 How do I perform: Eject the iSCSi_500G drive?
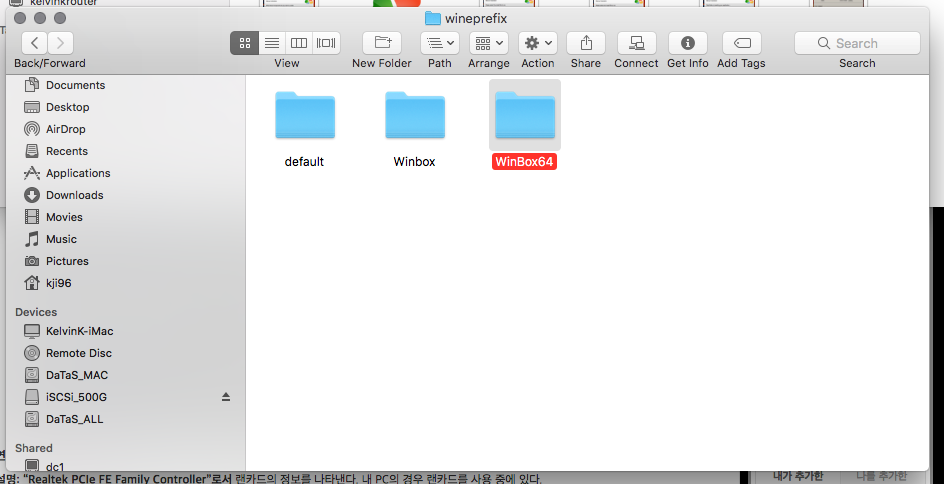coord(226,397)
